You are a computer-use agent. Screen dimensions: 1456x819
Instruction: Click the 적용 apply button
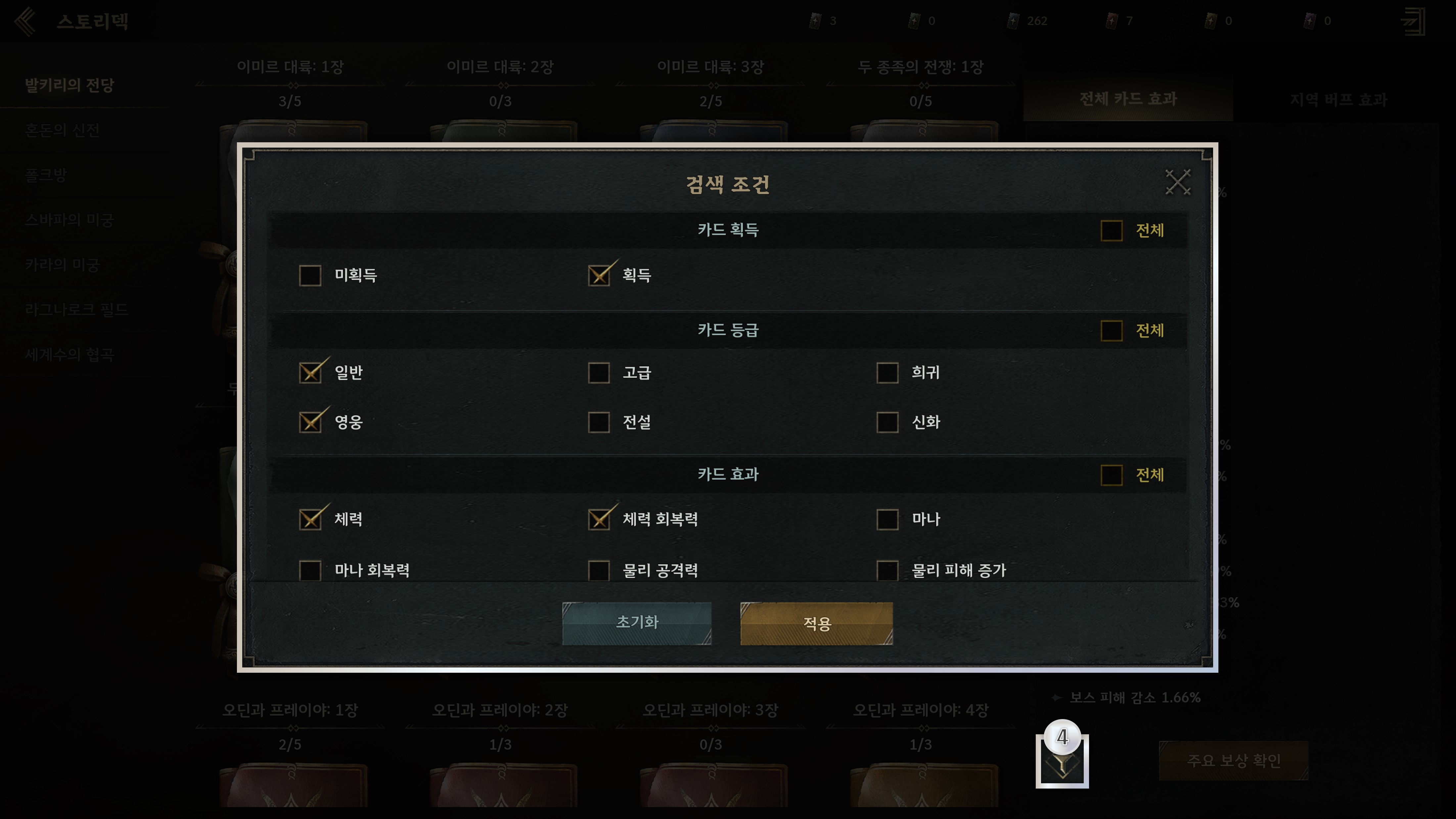pyautogui.click(x=817, y=623)
